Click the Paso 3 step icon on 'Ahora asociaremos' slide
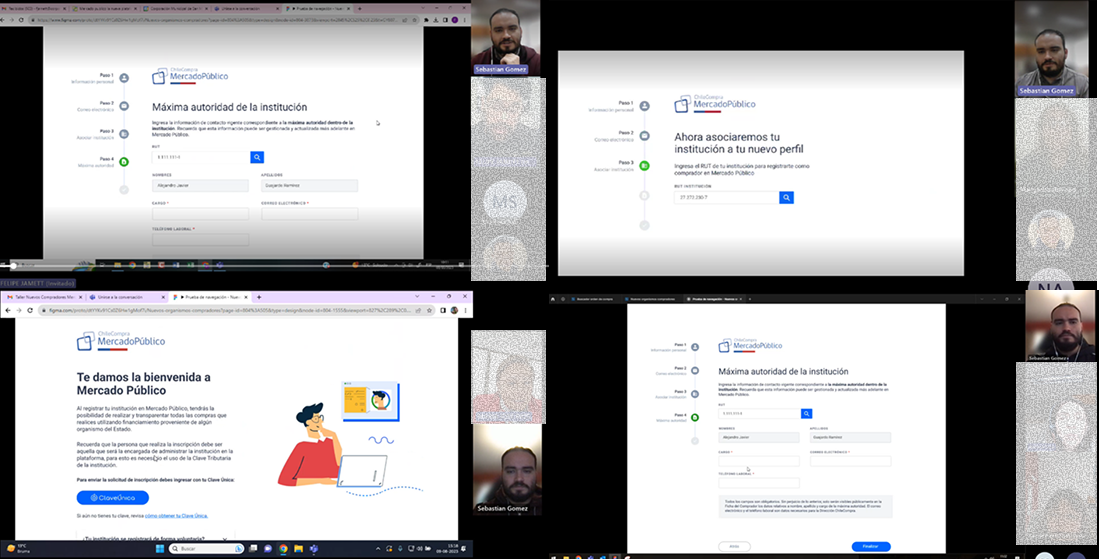The width and height of the screenshot is (1099, 559). click(x=645, y=166)
